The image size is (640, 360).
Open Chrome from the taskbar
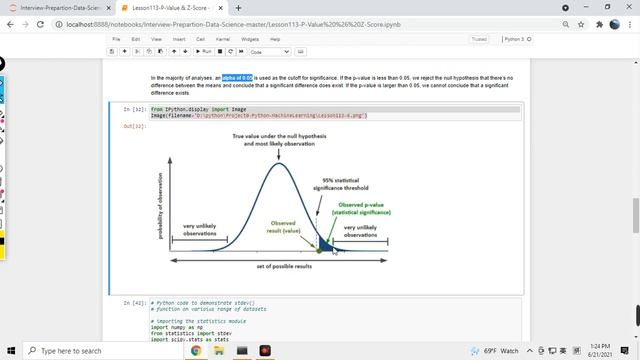(x=196, y=351)
